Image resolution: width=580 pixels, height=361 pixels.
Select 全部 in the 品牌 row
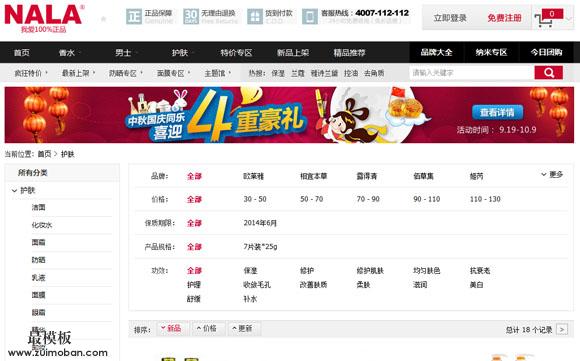[x=194, y=176]
